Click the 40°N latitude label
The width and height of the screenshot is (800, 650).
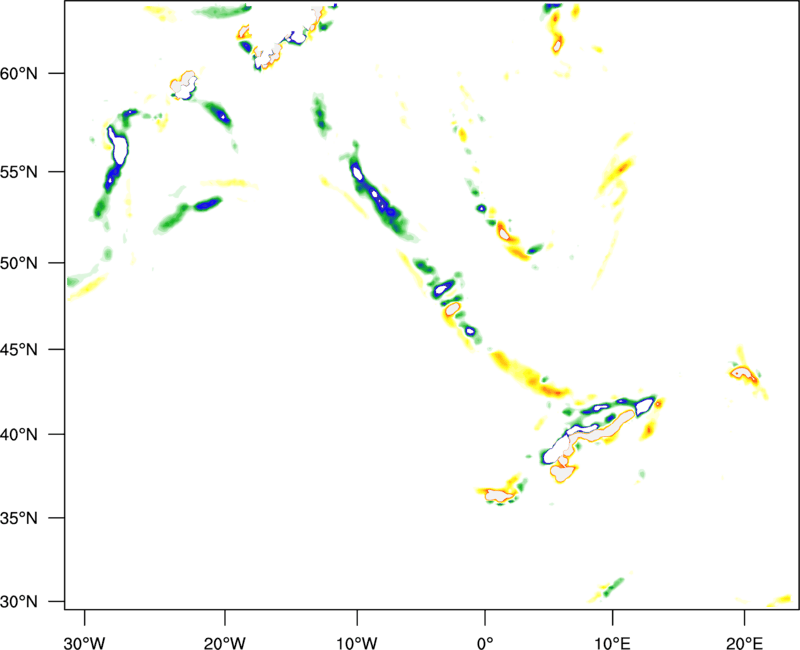pyautogui.click(x=19, y=435)
